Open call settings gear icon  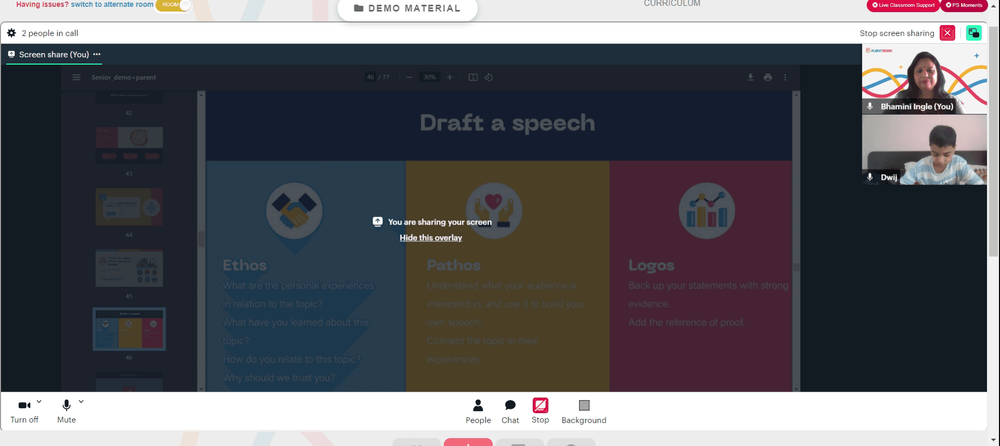pyautogui.click(x=12, y=33)
